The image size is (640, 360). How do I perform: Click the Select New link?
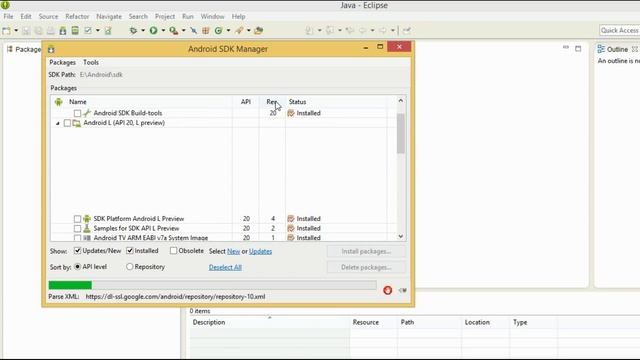click(x=233, y=251)
